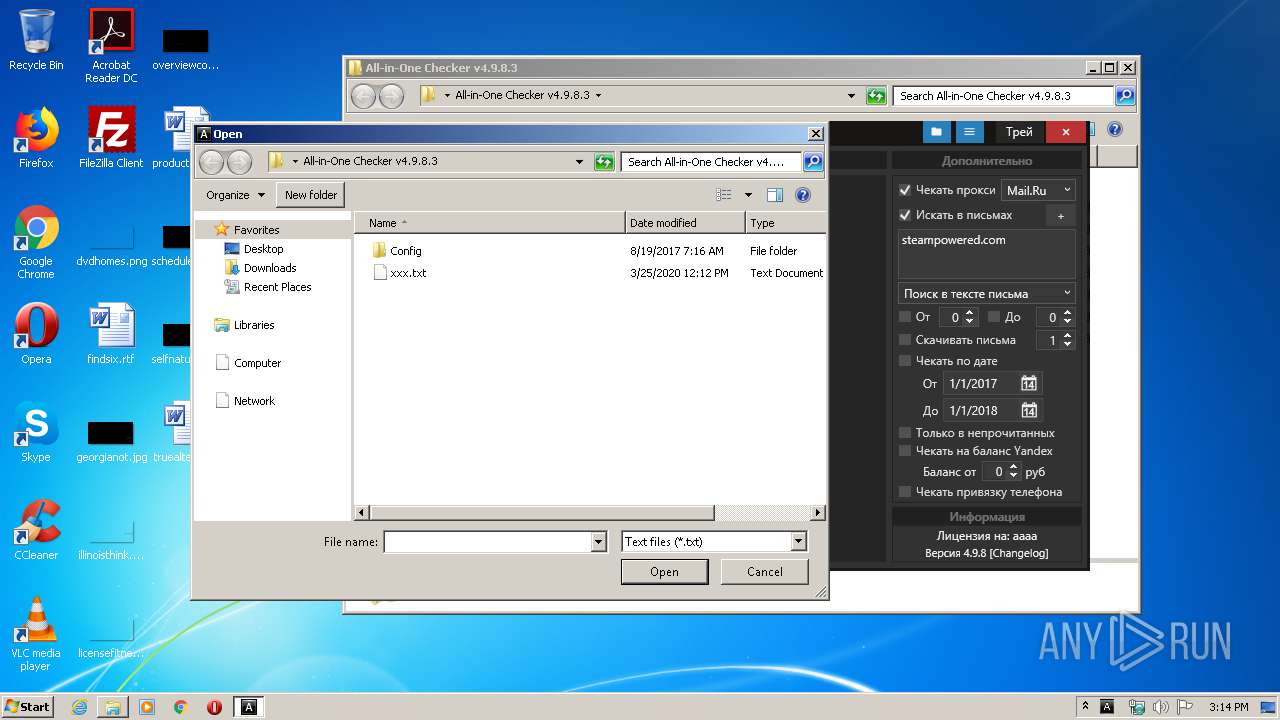Open the view options dropdown arrow in the Open dialog
Viewport: 1280px width, 720px height.
pyautogui.click(x=748, y=195)
